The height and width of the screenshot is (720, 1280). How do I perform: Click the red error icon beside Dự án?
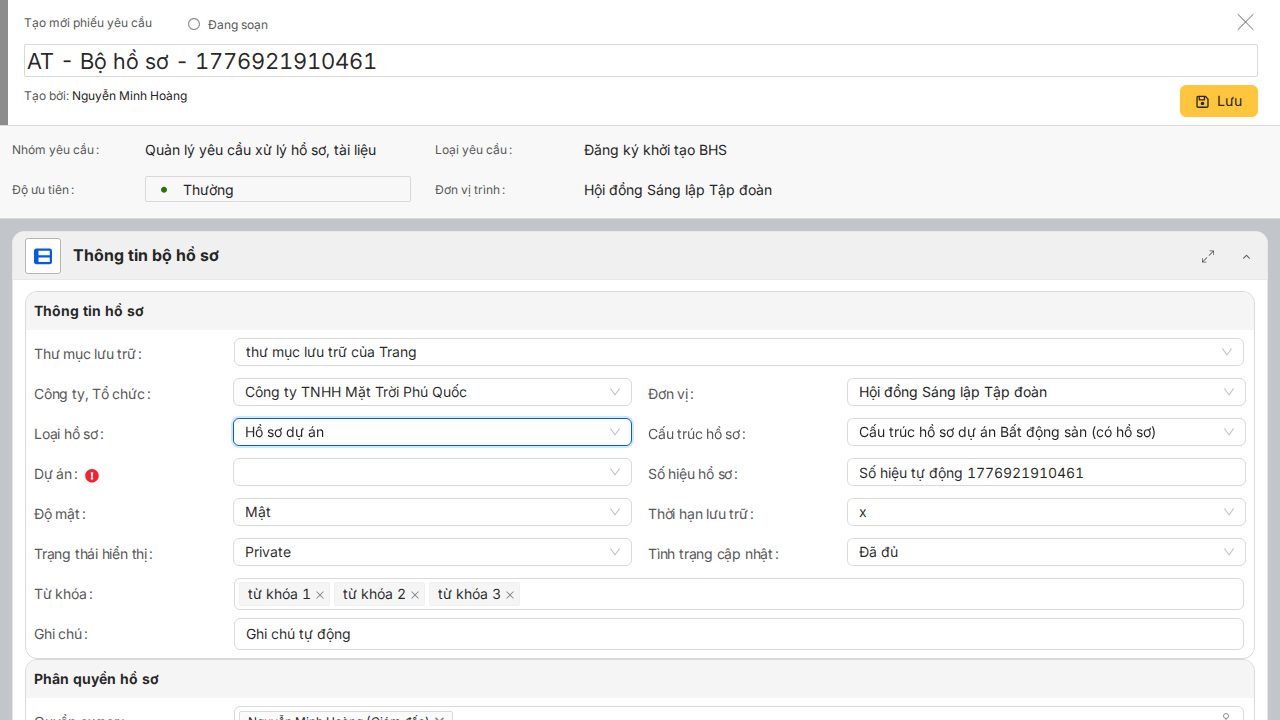point(92,476)
